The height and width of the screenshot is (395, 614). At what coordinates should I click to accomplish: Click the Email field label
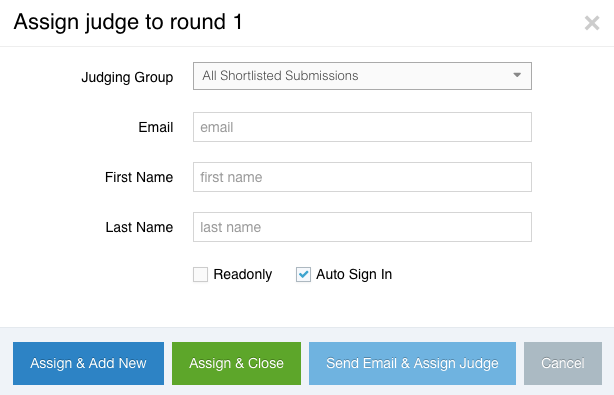coord(155,127)
